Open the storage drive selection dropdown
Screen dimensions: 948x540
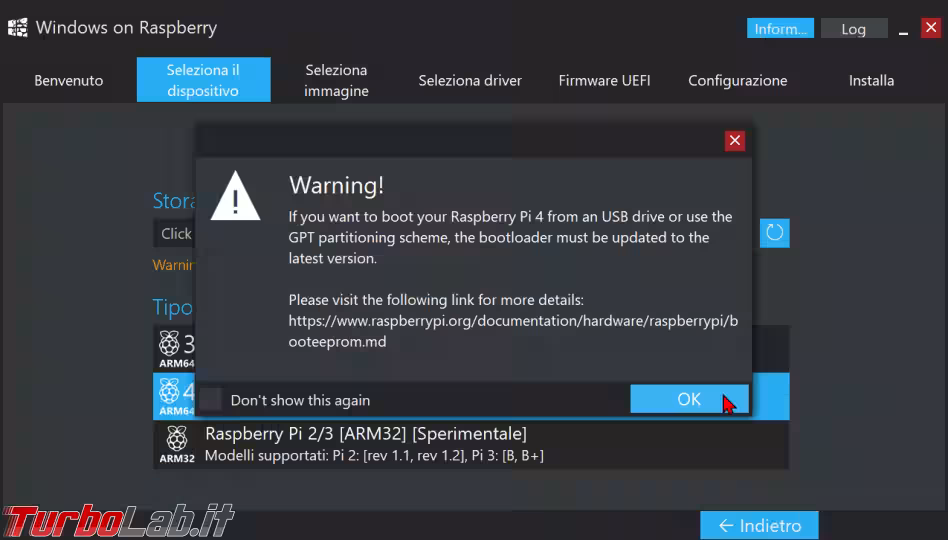click(x=174, y=233)
